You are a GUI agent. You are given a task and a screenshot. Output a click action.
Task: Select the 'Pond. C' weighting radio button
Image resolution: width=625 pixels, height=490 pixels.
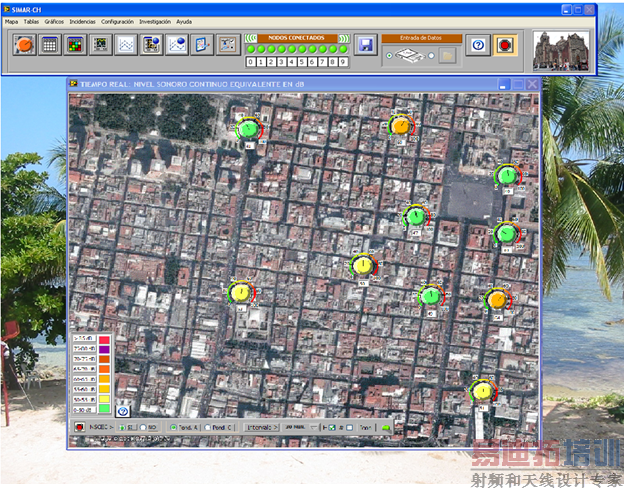click(208, 427)
